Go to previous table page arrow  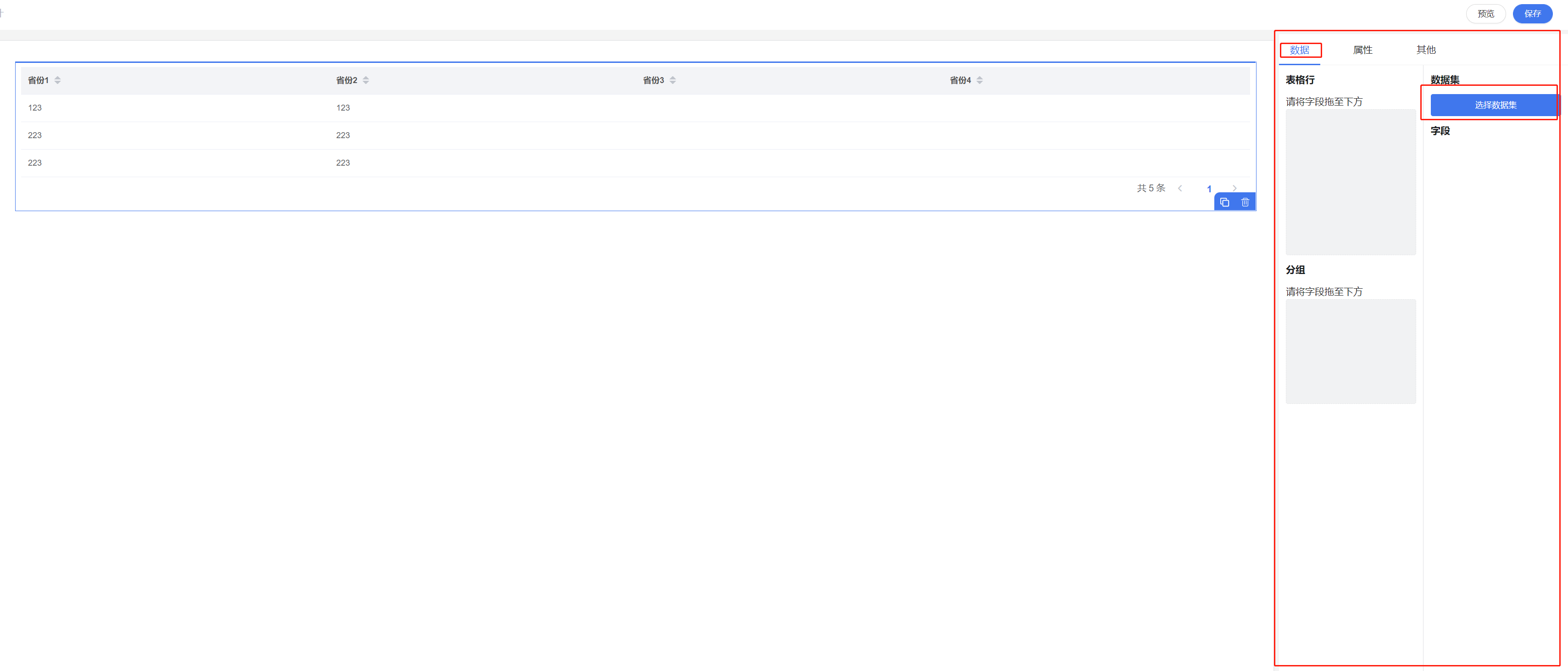coord(1179,188)
